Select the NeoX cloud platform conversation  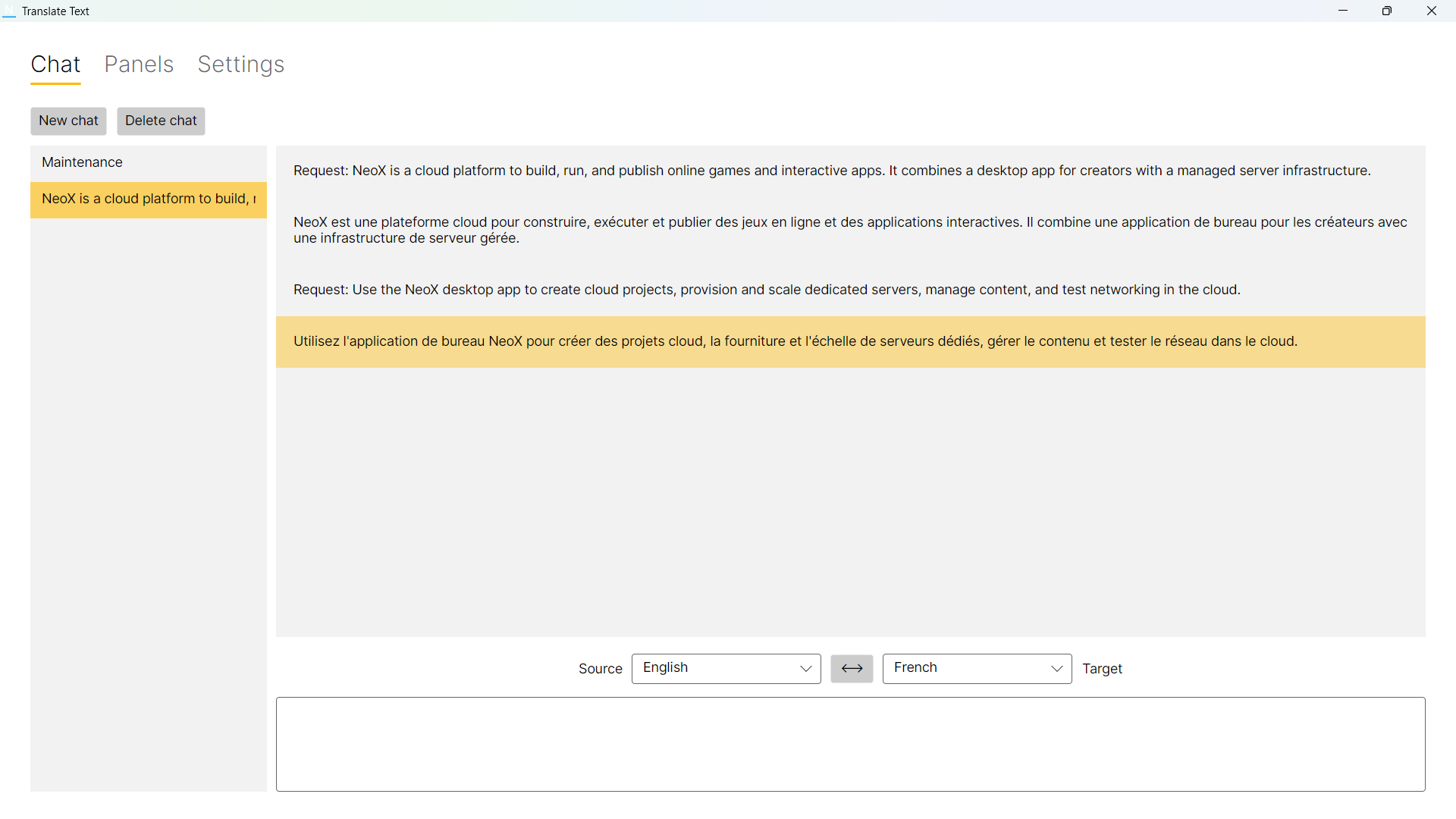148,199
